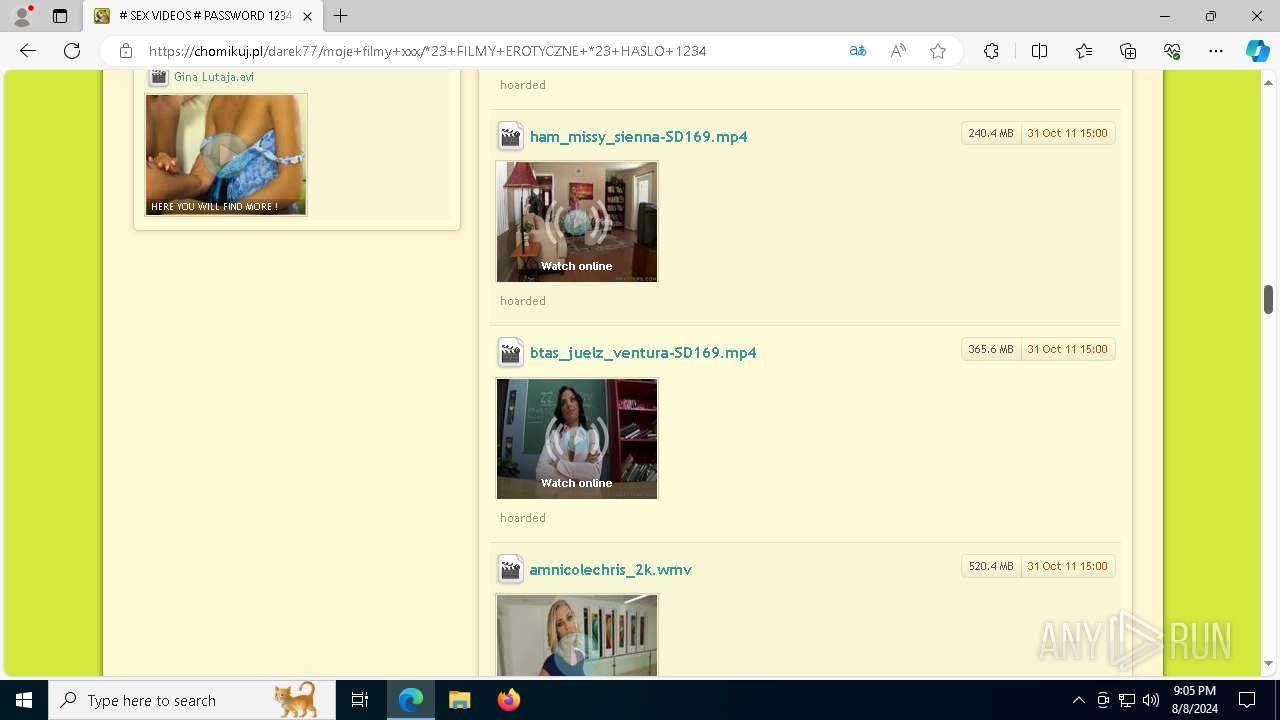This screenshot has height=720, width=1280.
Task: Turn on Read aloud
Action: coord(898,51)
